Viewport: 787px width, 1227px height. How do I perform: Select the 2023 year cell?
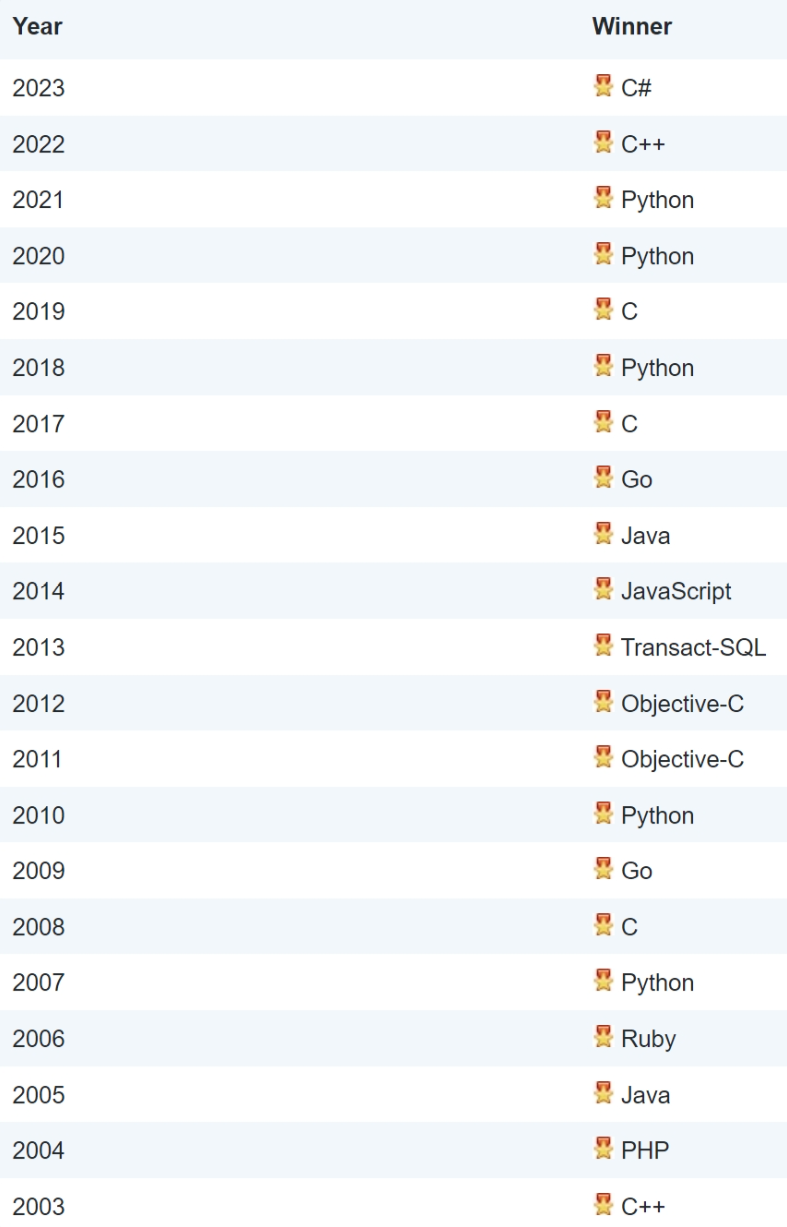coord(38,88)
